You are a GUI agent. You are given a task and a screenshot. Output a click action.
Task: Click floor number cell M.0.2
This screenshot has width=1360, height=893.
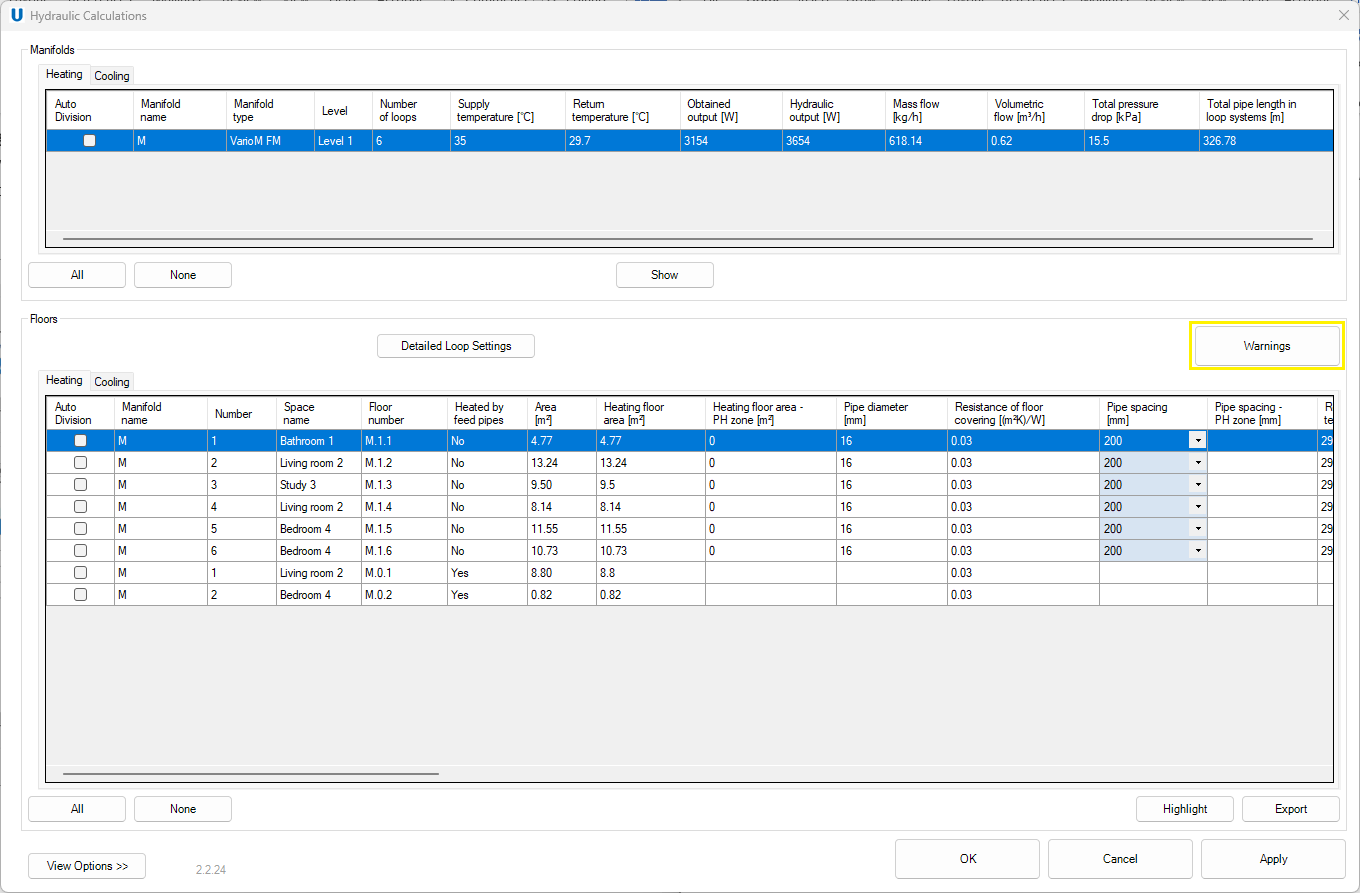404,595
